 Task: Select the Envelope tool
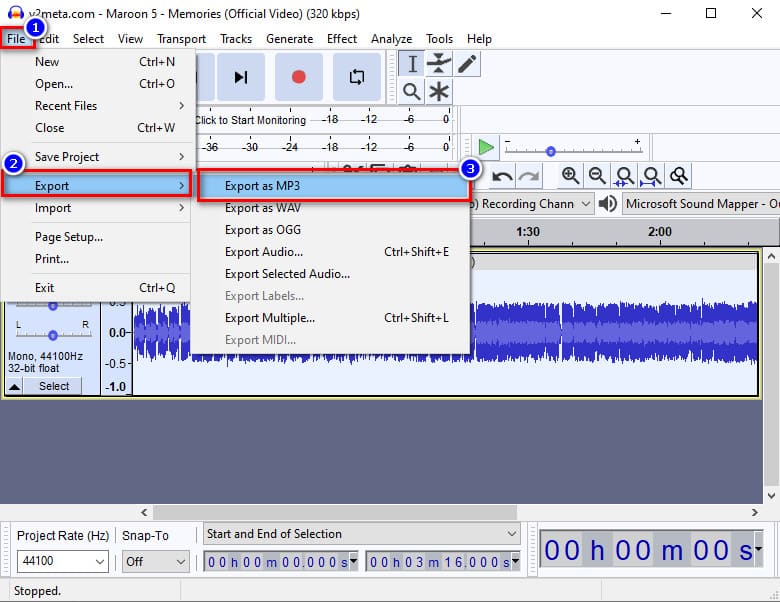tap(439, 64)
